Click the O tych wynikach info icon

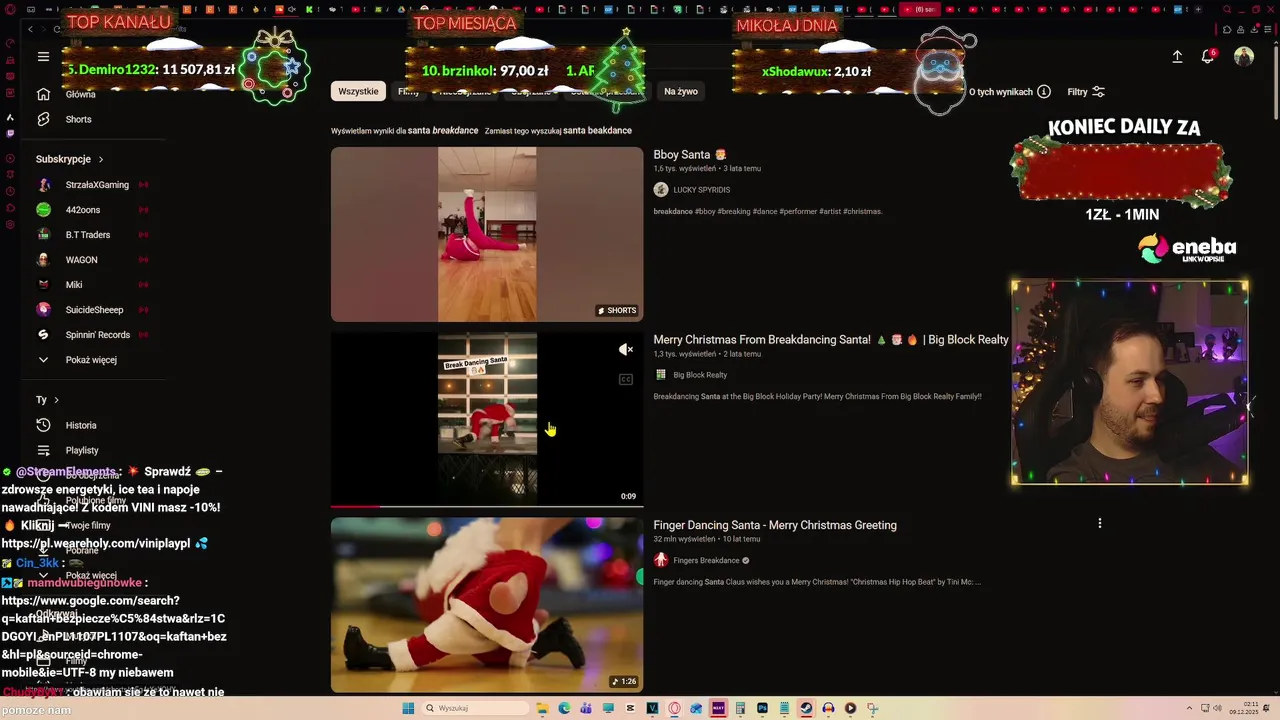(1044, 92)
